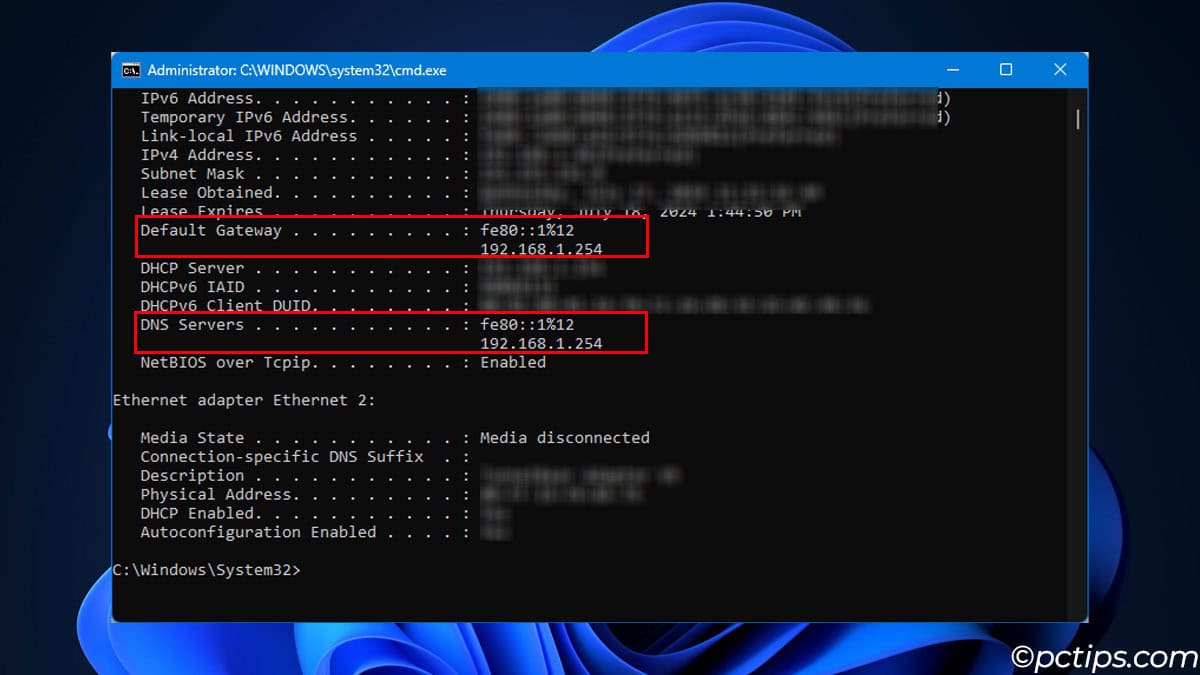This screenshot has height=675, width=1200.
Task: Click the title text "Administrator: C:\WINDOWS\system32\cmd.exe"
Action: [x=297, y=70]
